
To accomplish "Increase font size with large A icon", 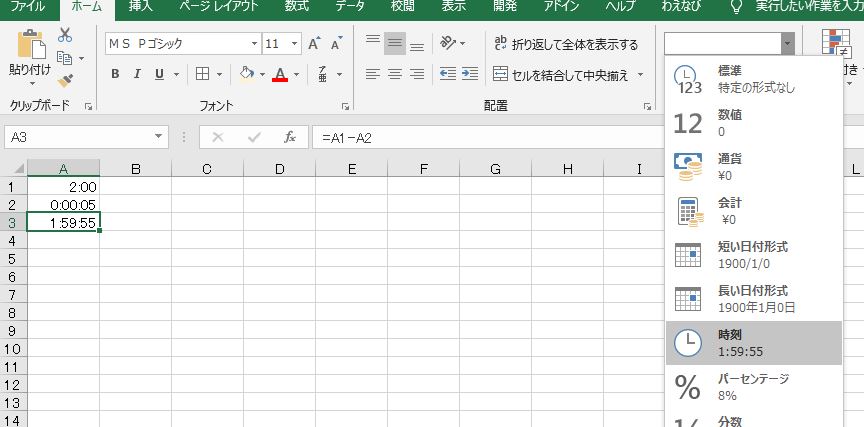I will pyautogui.click(x=314, y=44).
